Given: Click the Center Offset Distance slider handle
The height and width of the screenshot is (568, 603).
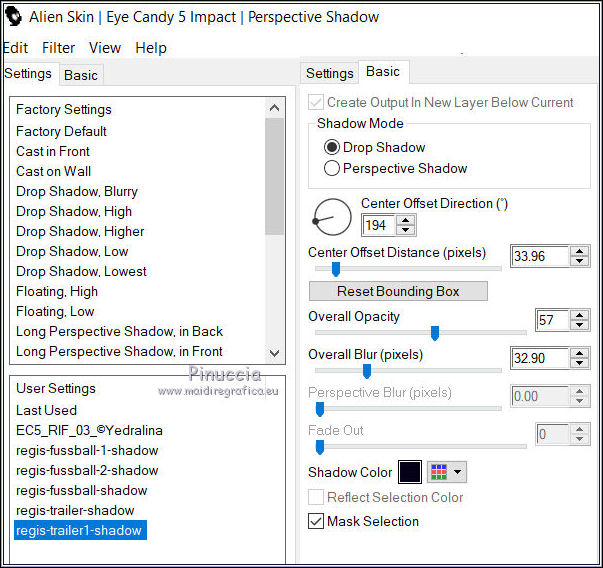Looking at the screenshot, I should (336, 269).
